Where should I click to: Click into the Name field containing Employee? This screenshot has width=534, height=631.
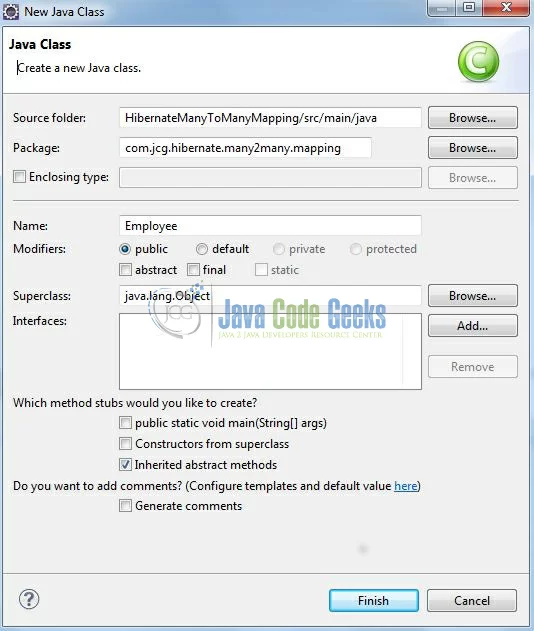(x=270, y=226)
